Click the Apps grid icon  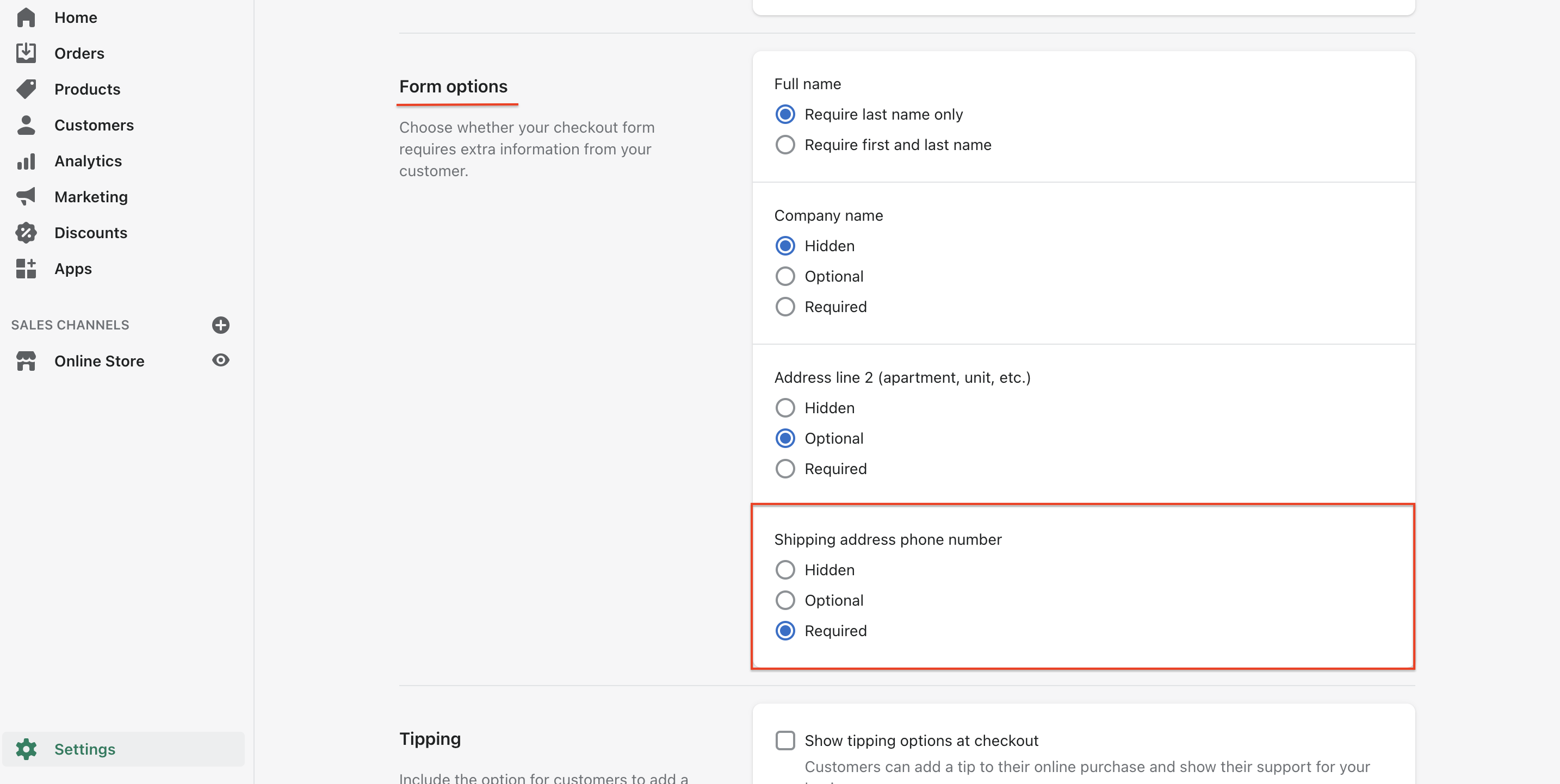pos(26,268)
